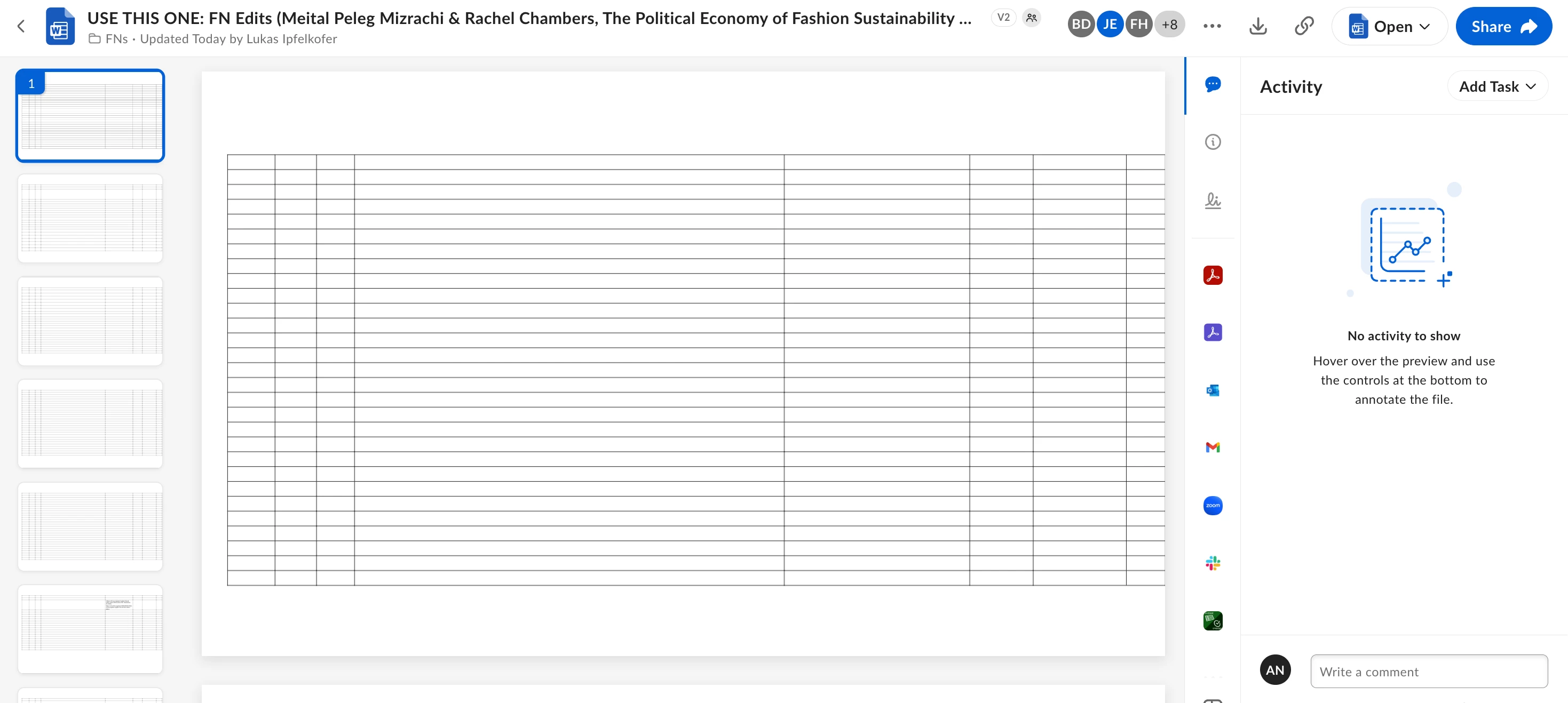Click the V2 version badge
1568x703 pixels.
pos(1003,18)
